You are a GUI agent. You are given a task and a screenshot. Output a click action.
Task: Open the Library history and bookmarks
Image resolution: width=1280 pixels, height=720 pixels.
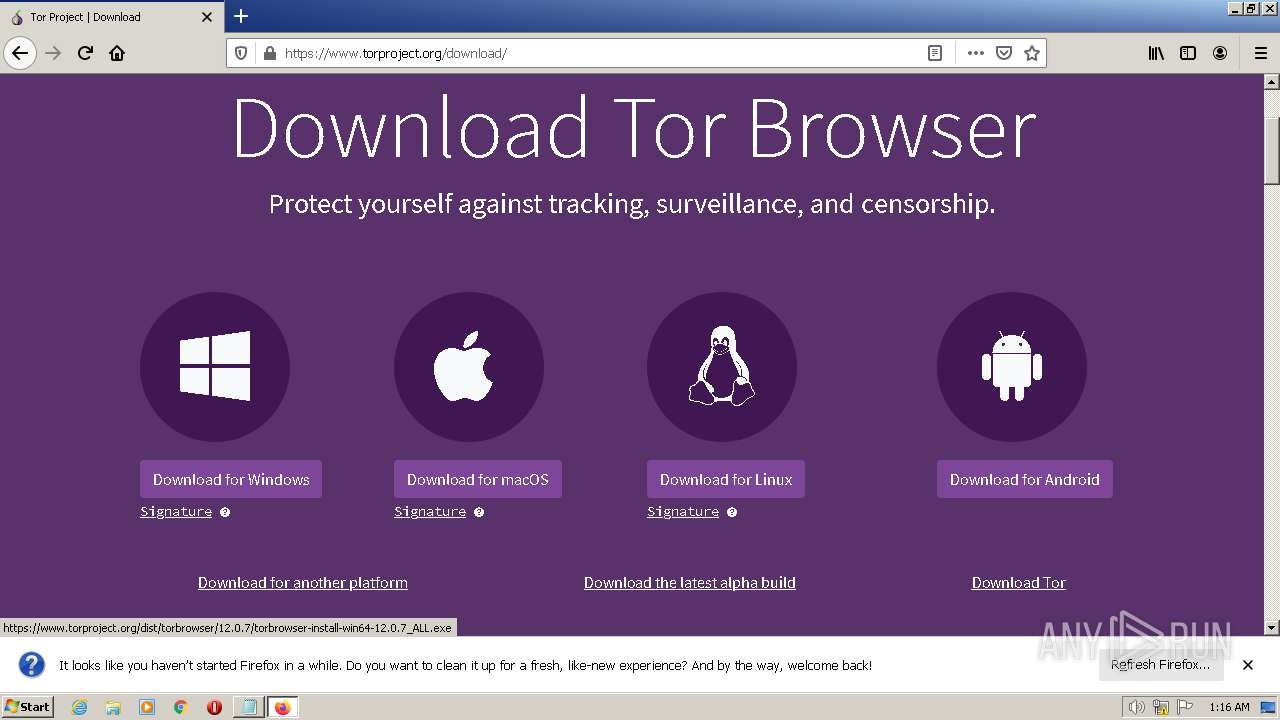click(x=1156, y=53)
